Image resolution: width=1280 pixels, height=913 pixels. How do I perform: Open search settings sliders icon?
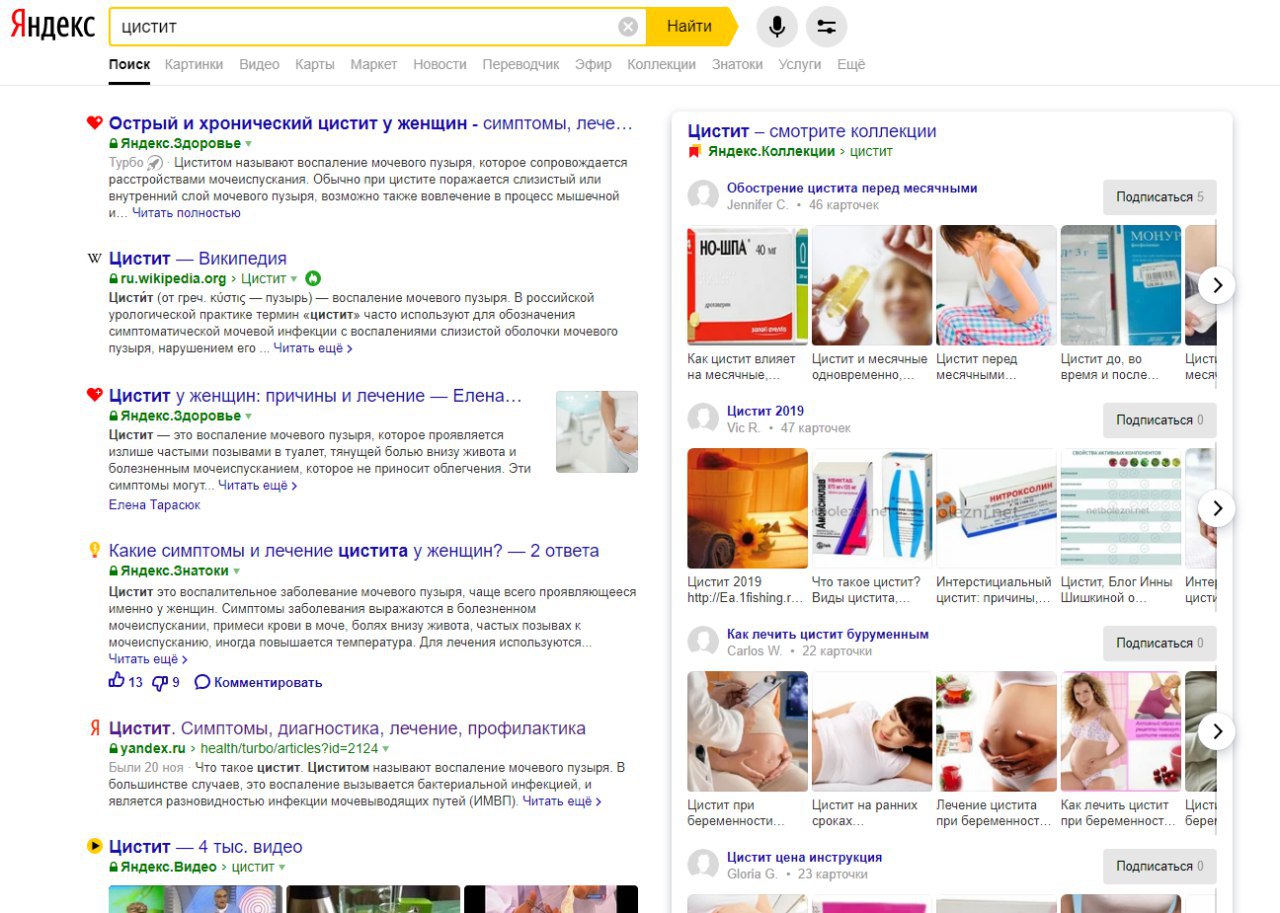pyautogui.click(x=826, y=27)
